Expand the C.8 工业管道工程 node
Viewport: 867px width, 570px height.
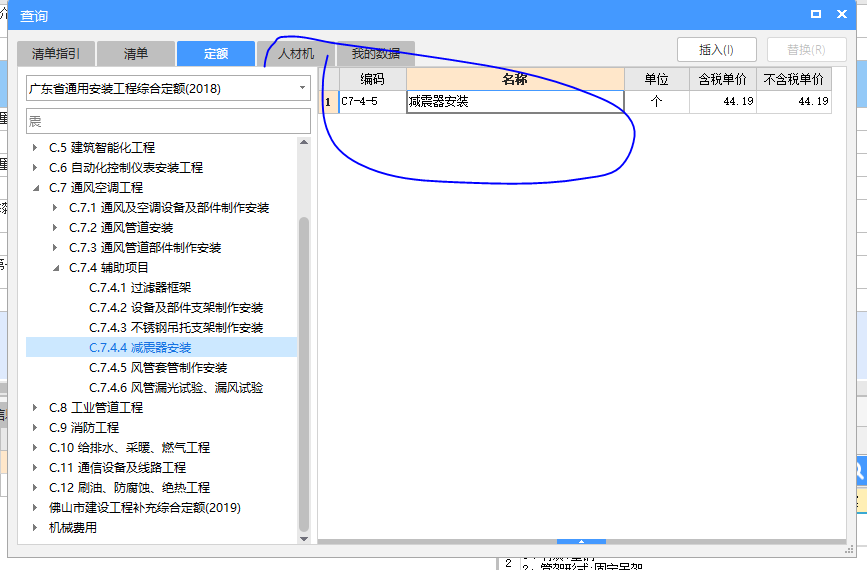coord(35,408)
